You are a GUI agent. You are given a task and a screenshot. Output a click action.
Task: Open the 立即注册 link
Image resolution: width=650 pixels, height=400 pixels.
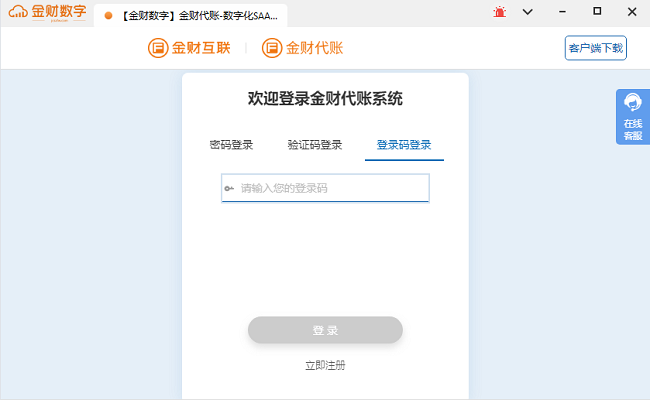(x=325, y=365)
